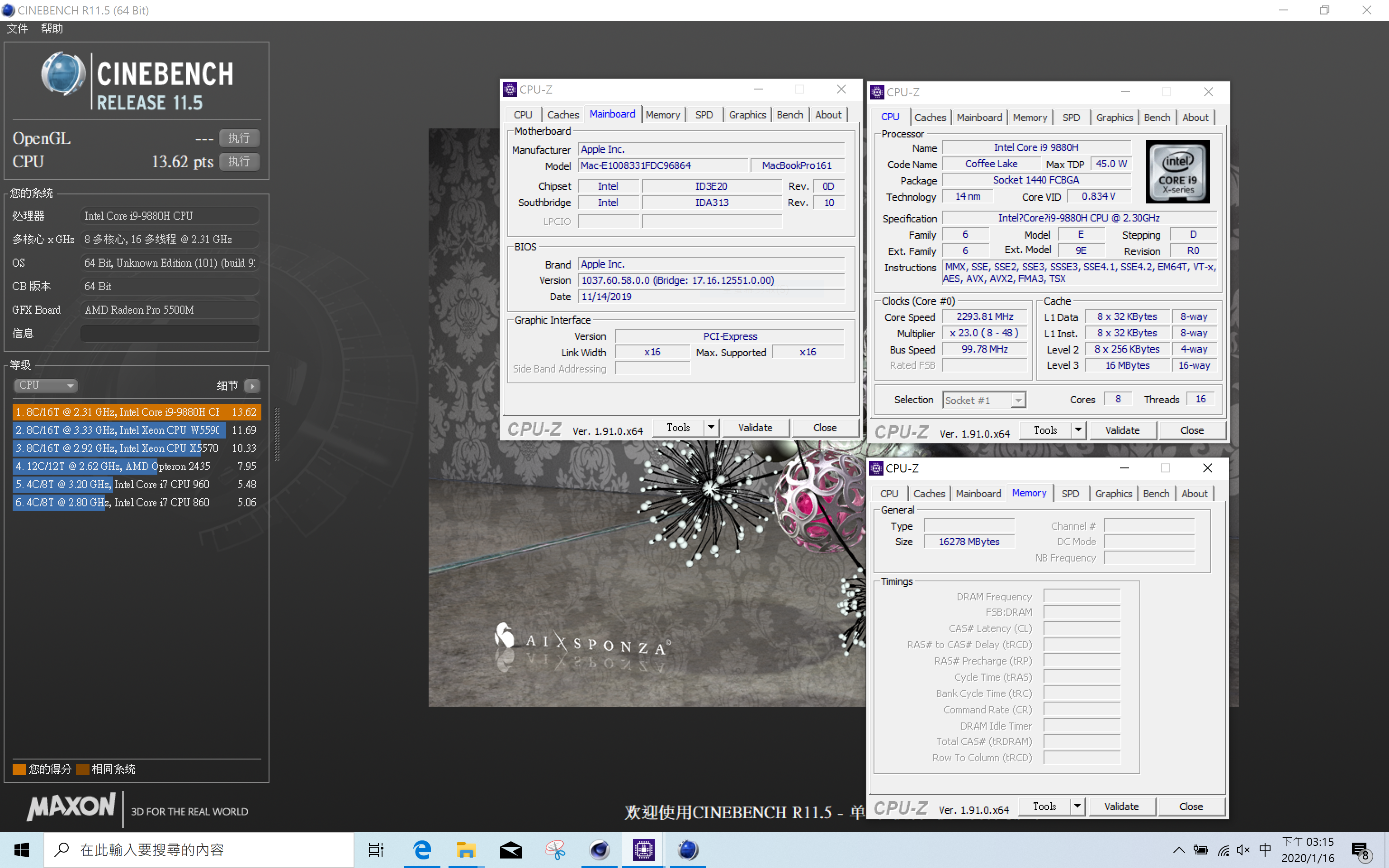This screenshot has width=1389, height=868.
Task: Check the battery power tray icon
Action: pyautogui.click(x=1201, y=850)
